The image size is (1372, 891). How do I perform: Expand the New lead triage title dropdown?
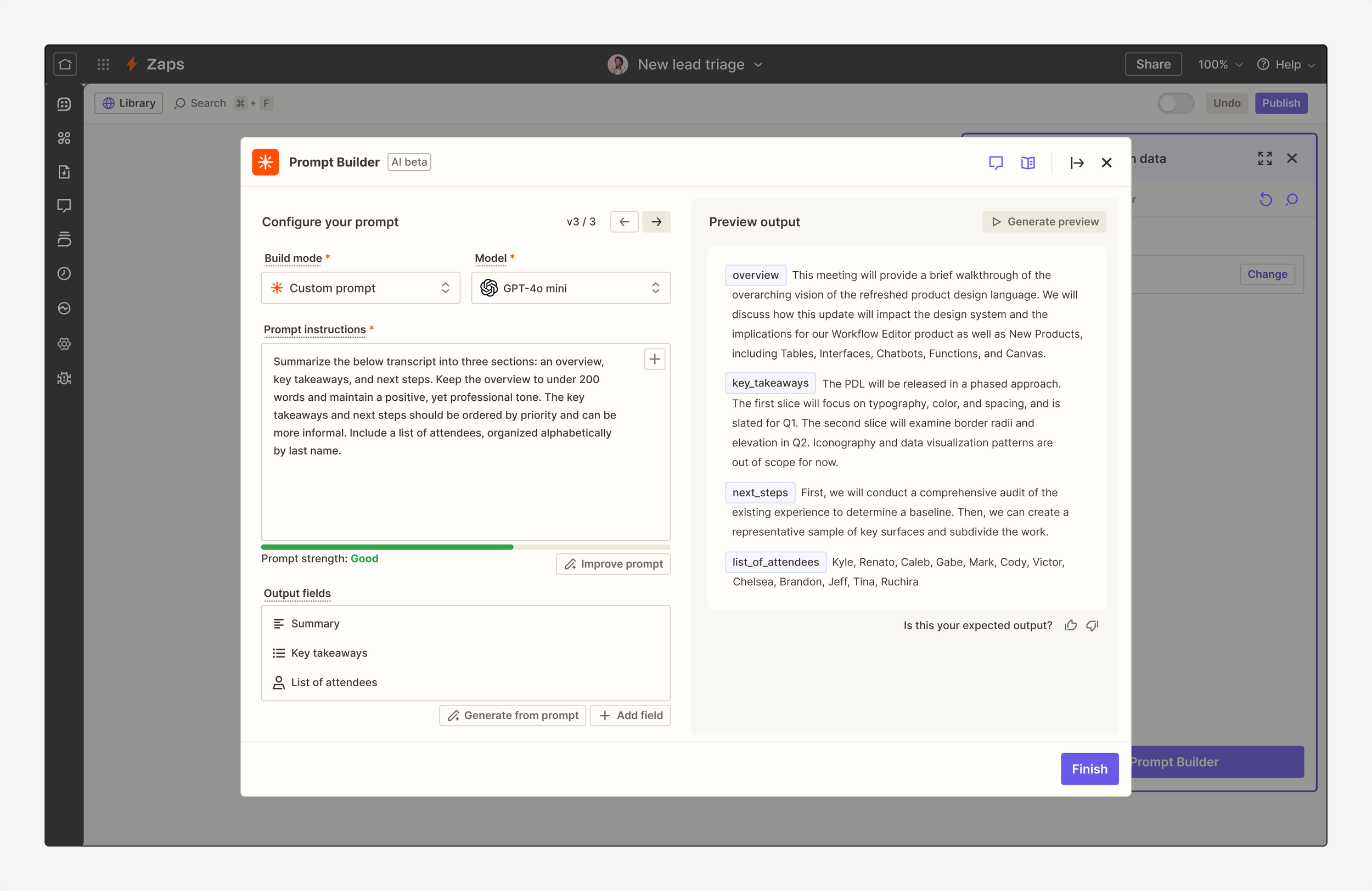(757, 65)
